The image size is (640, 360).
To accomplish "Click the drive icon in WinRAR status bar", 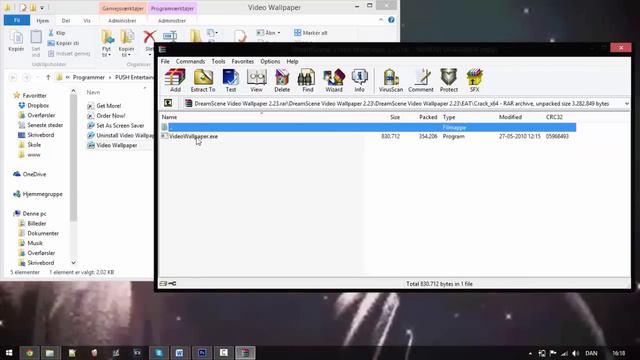I will pyautogui.click(x=163, y=283).
